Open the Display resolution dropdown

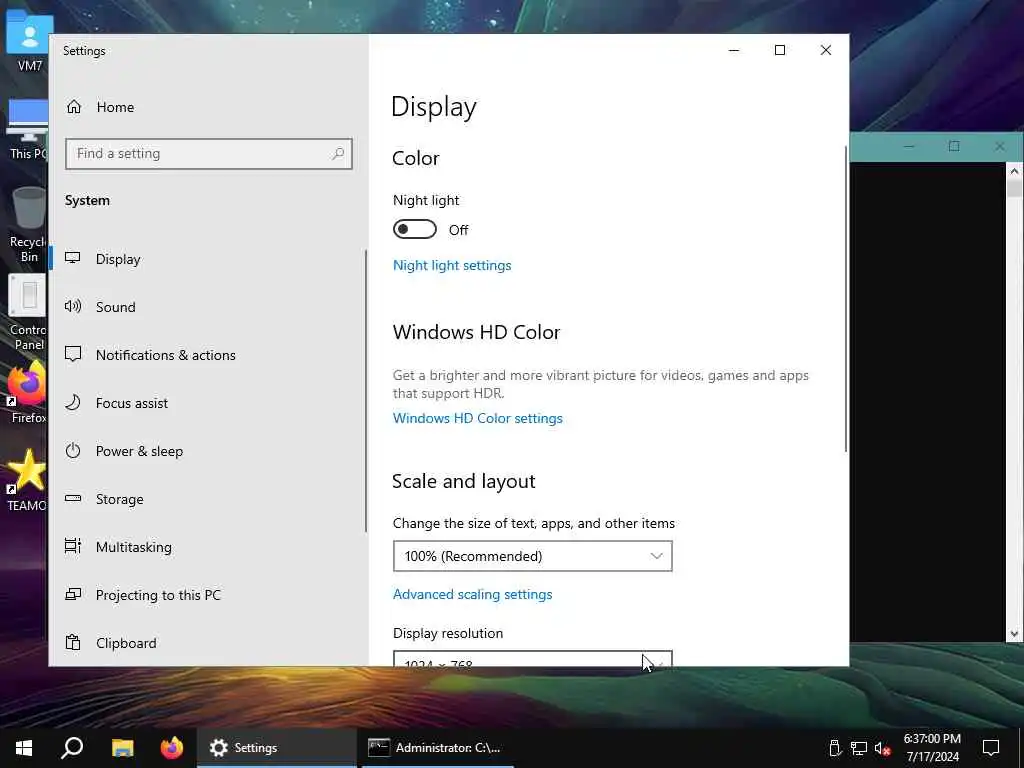coord(532,659)
